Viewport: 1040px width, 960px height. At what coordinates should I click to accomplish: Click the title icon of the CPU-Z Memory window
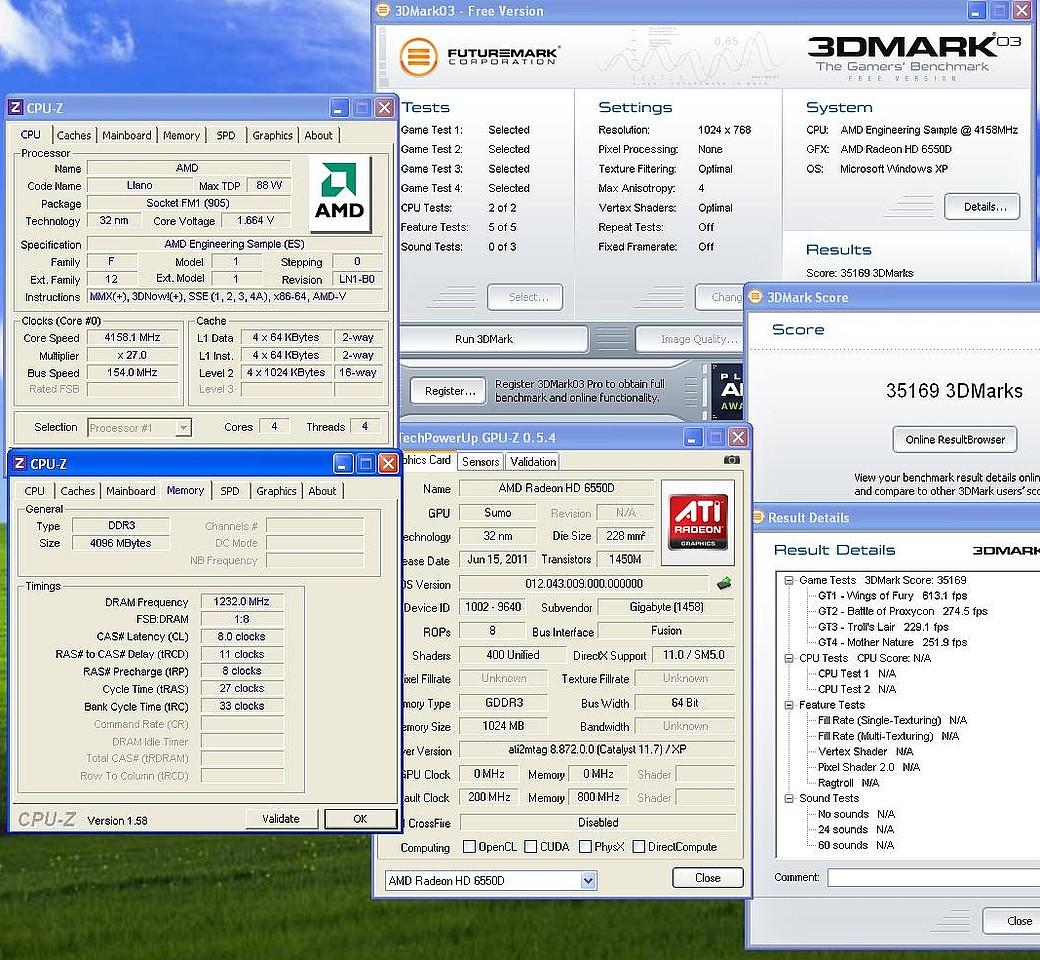coord(19,463)
